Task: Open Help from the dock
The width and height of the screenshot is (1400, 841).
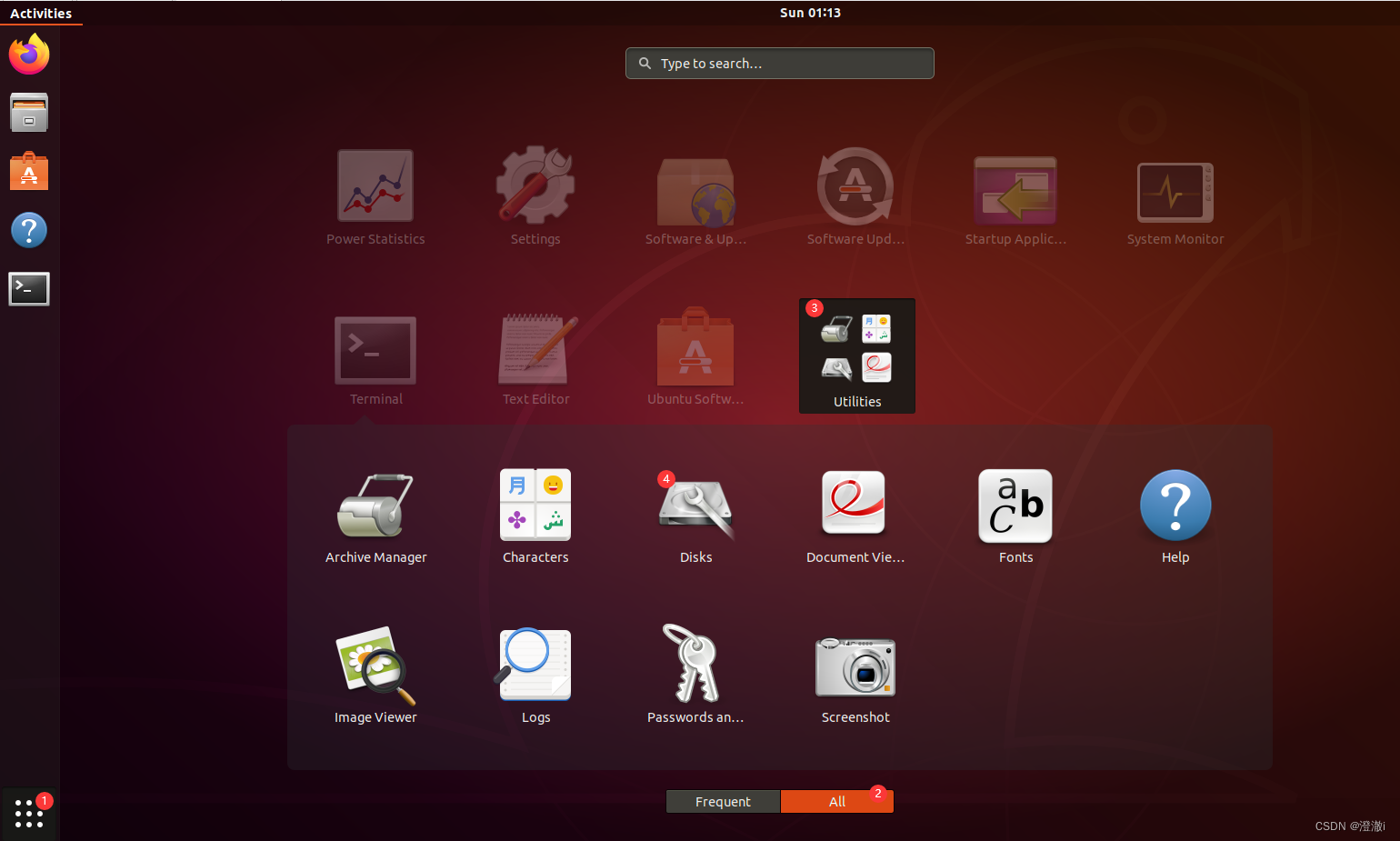Action: click(x=29, y=230)
